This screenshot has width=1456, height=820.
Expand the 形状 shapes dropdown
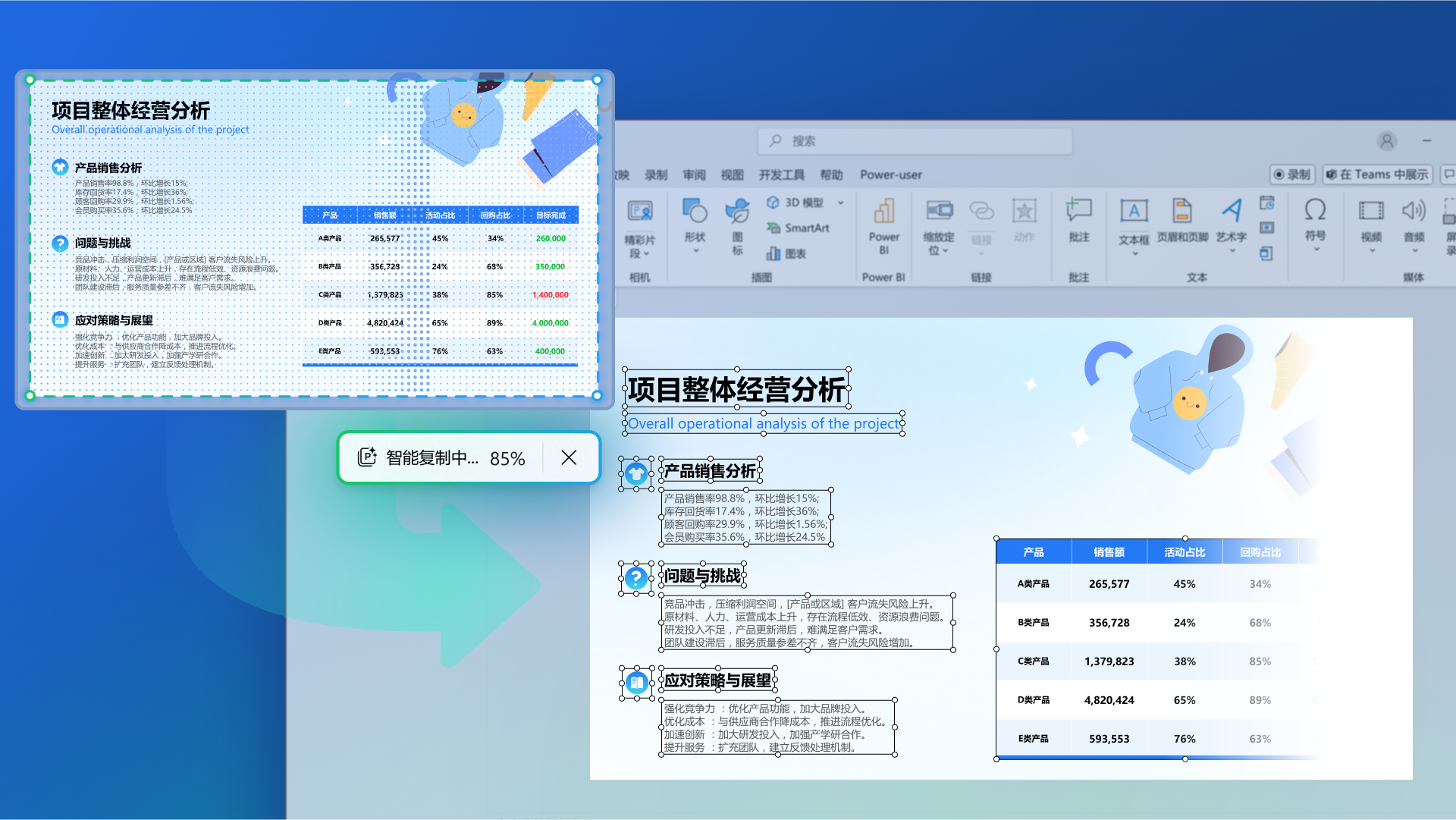point(696,252)
